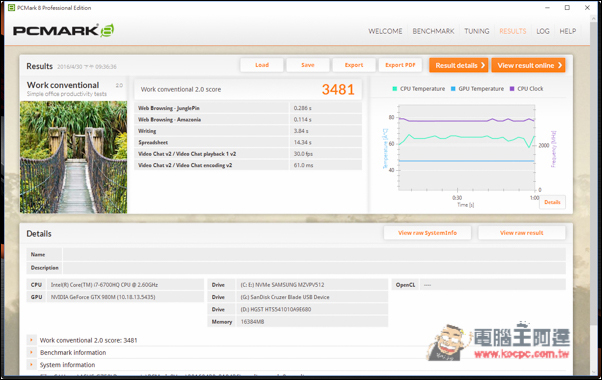The width and height of the screenshot is (602, 380).
Task: Open the WELCOME tab
Action: (385, 31)
